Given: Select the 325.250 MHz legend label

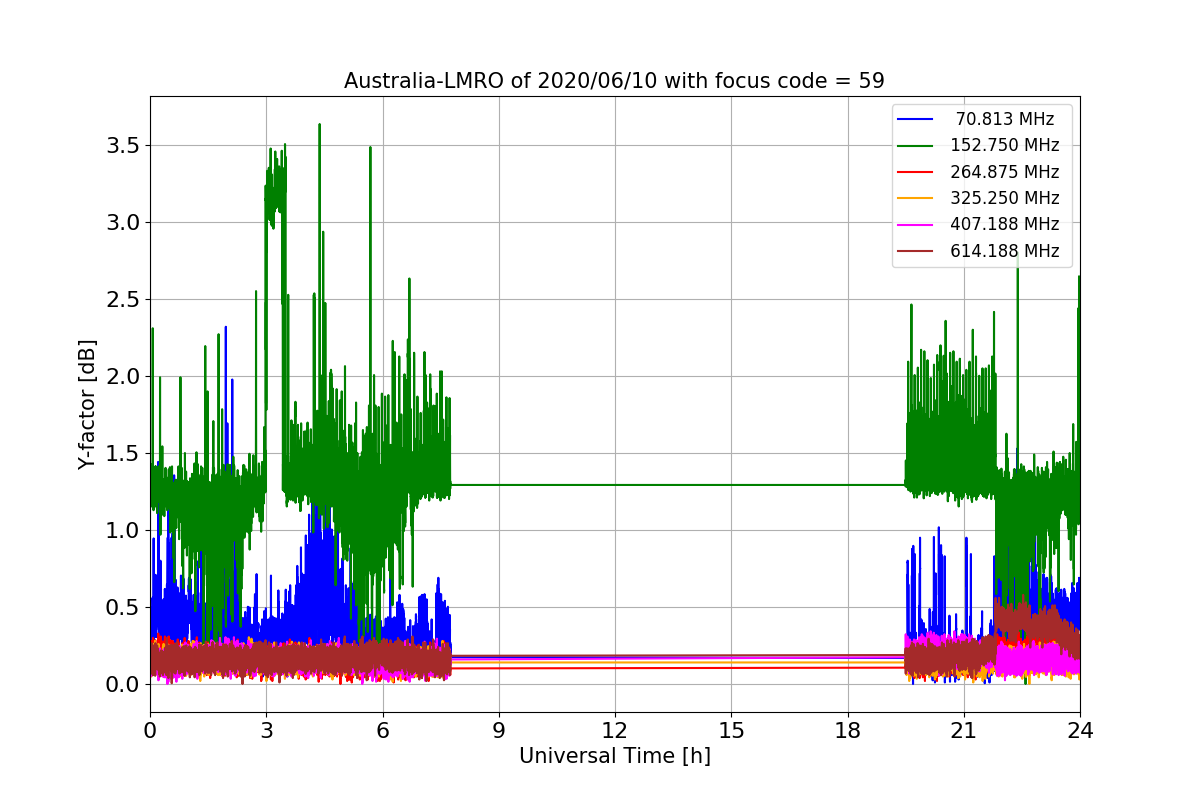Looking at the screenshot, I should click(1005, 198).
